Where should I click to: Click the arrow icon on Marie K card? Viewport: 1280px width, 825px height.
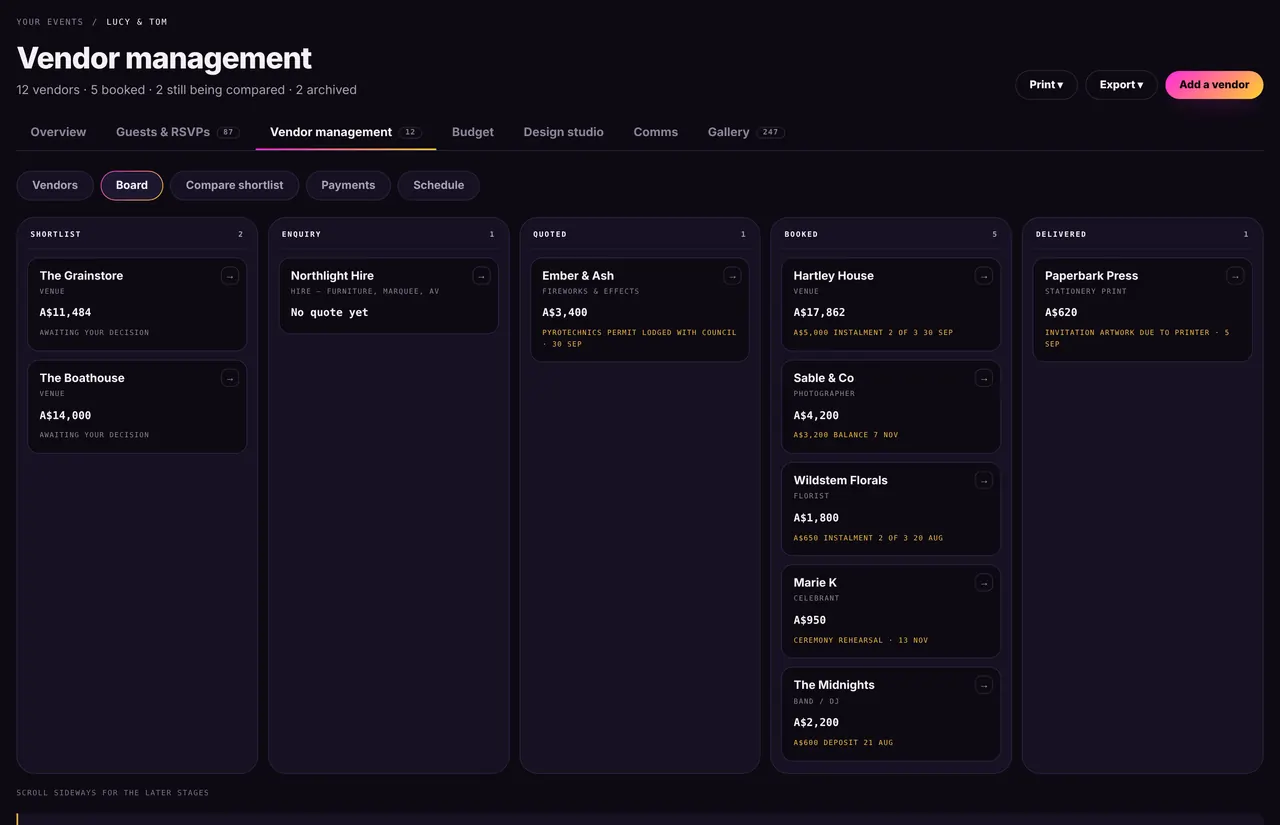click(984, 583)
